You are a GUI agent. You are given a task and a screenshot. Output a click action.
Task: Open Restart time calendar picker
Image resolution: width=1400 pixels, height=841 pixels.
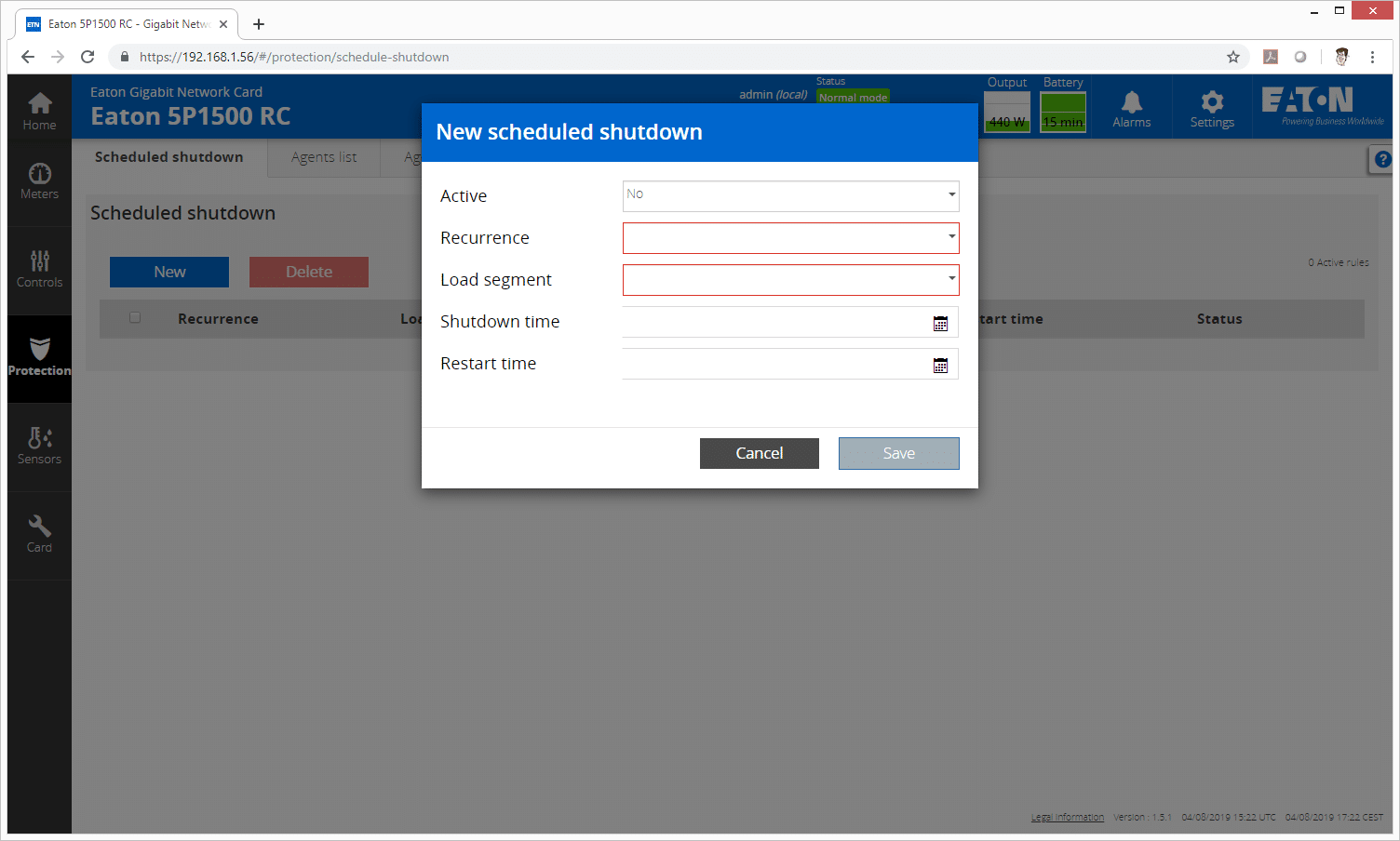coord(940,365)
